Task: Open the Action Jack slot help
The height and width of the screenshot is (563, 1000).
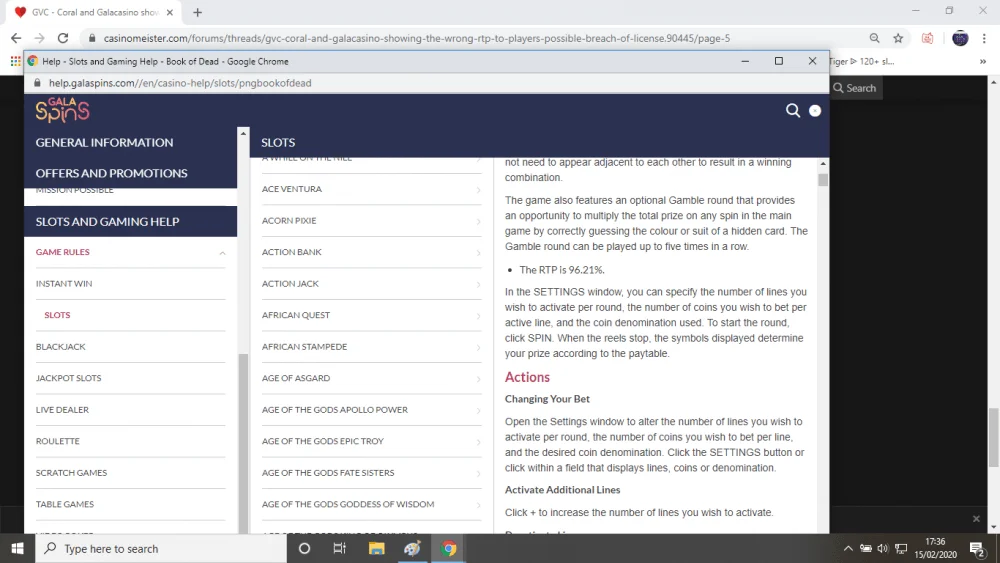Action: [x=371, y=284]
